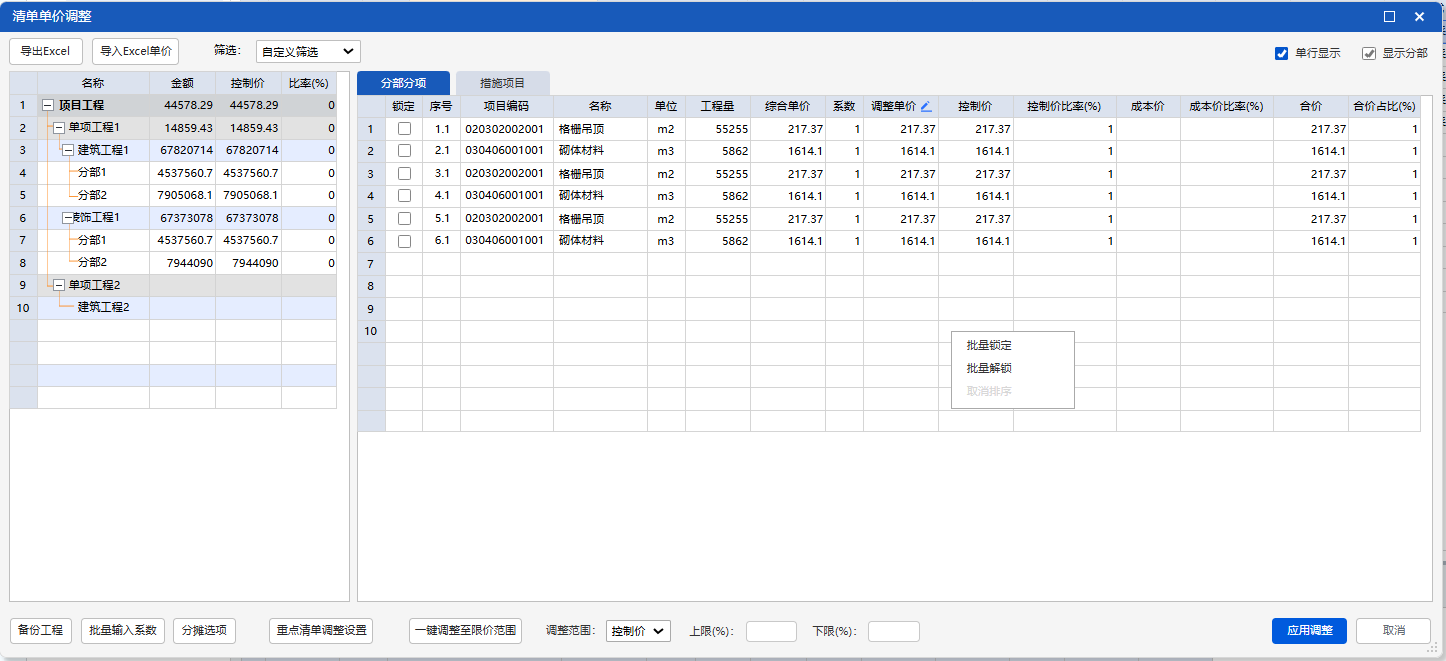This screenshot has width=1446, height=661.
Task: Collapse the 单项工程1 tree node
Action: pos(58,128)
